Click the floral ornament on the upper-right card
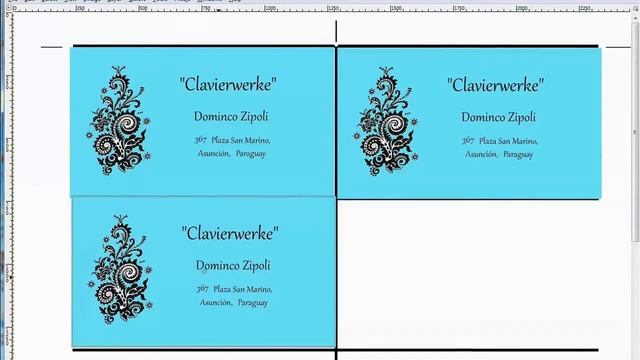The width and height of the screenshot is (640, 360). click(386, 121)
